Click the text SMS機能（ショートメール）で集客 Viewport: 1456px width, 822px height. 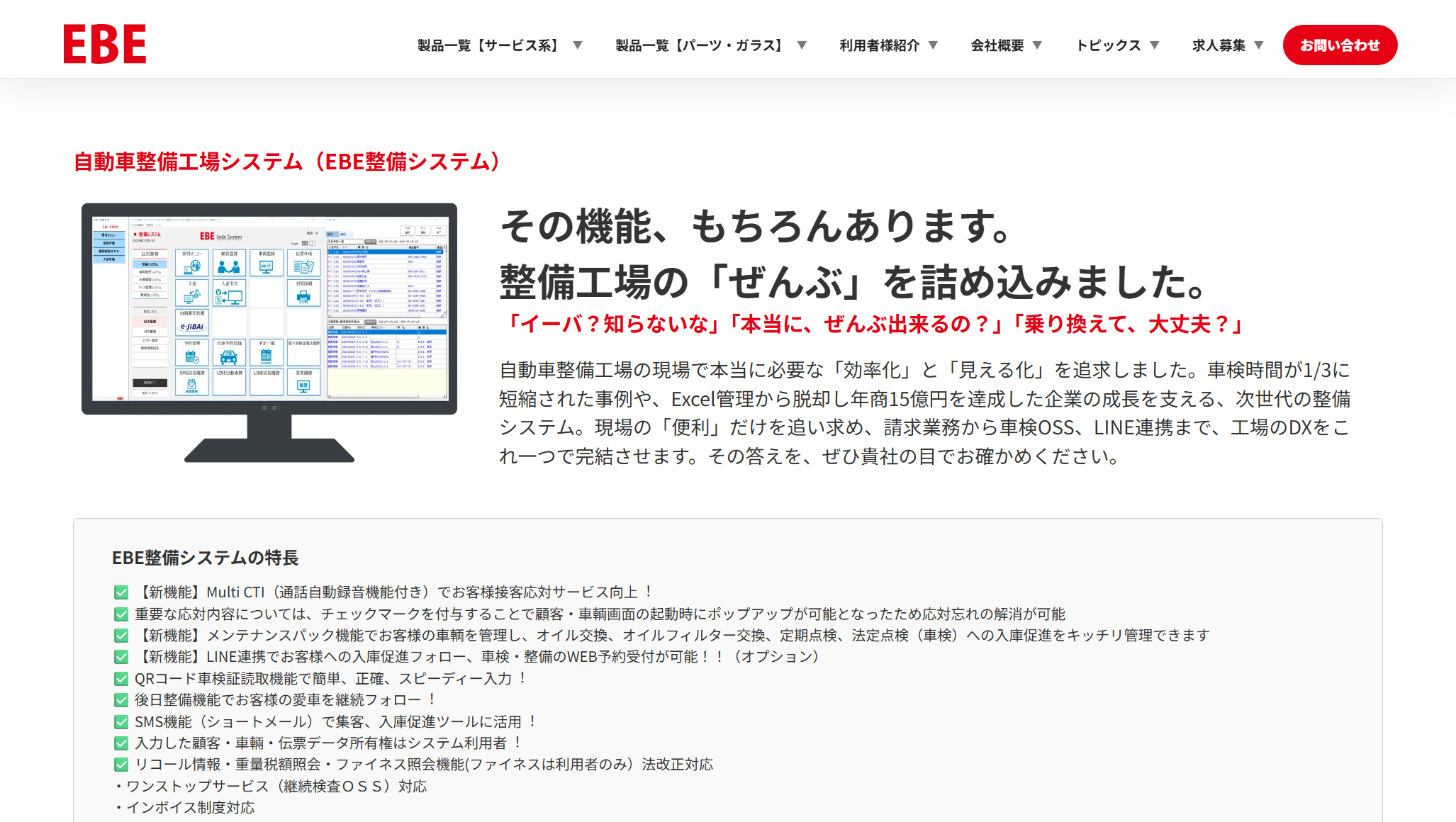pyautogui.click(x=250, y=722)
